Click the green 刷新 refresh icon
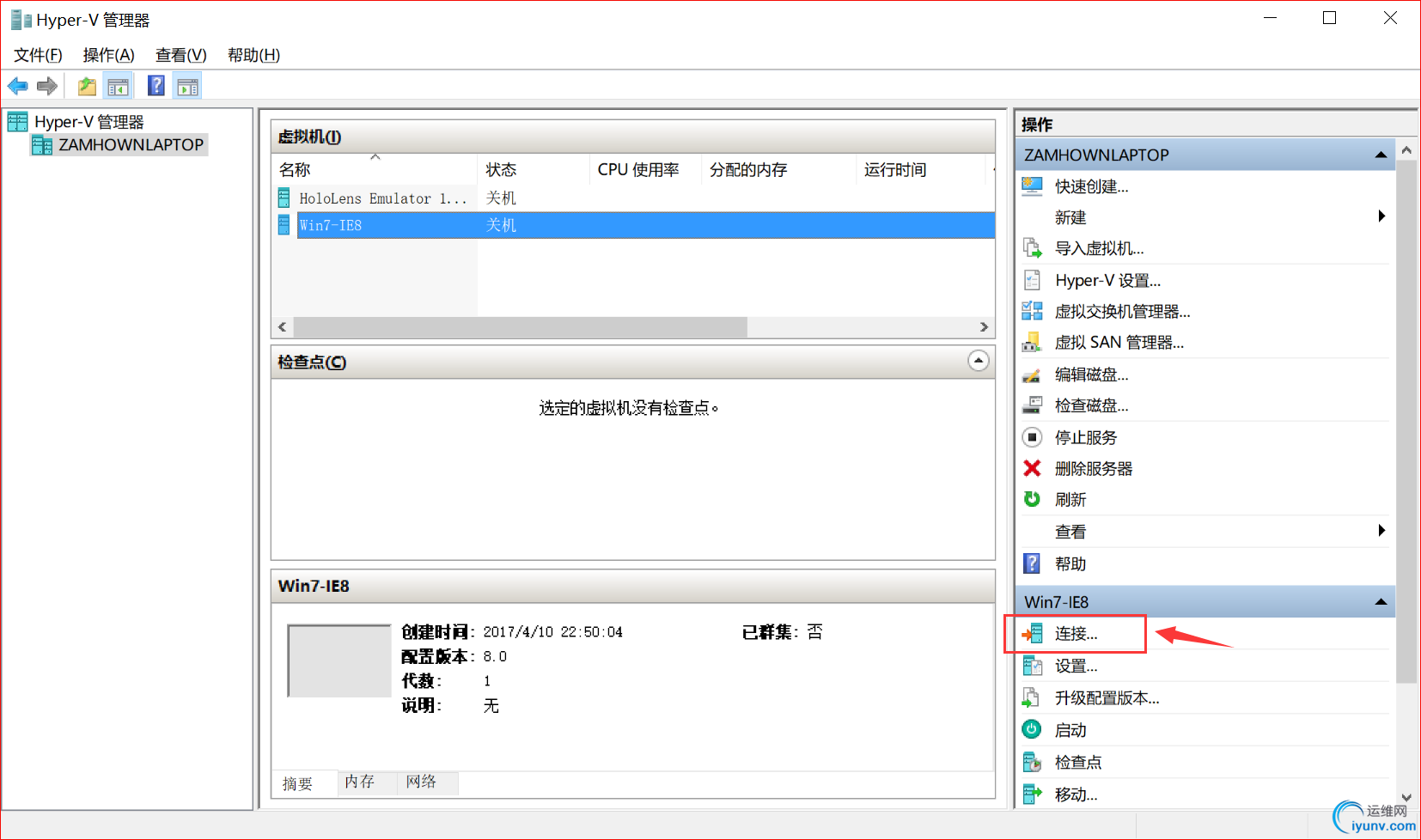This screenshot has height=840, width=1421. pyautogui.click(x=1032, y=499)
